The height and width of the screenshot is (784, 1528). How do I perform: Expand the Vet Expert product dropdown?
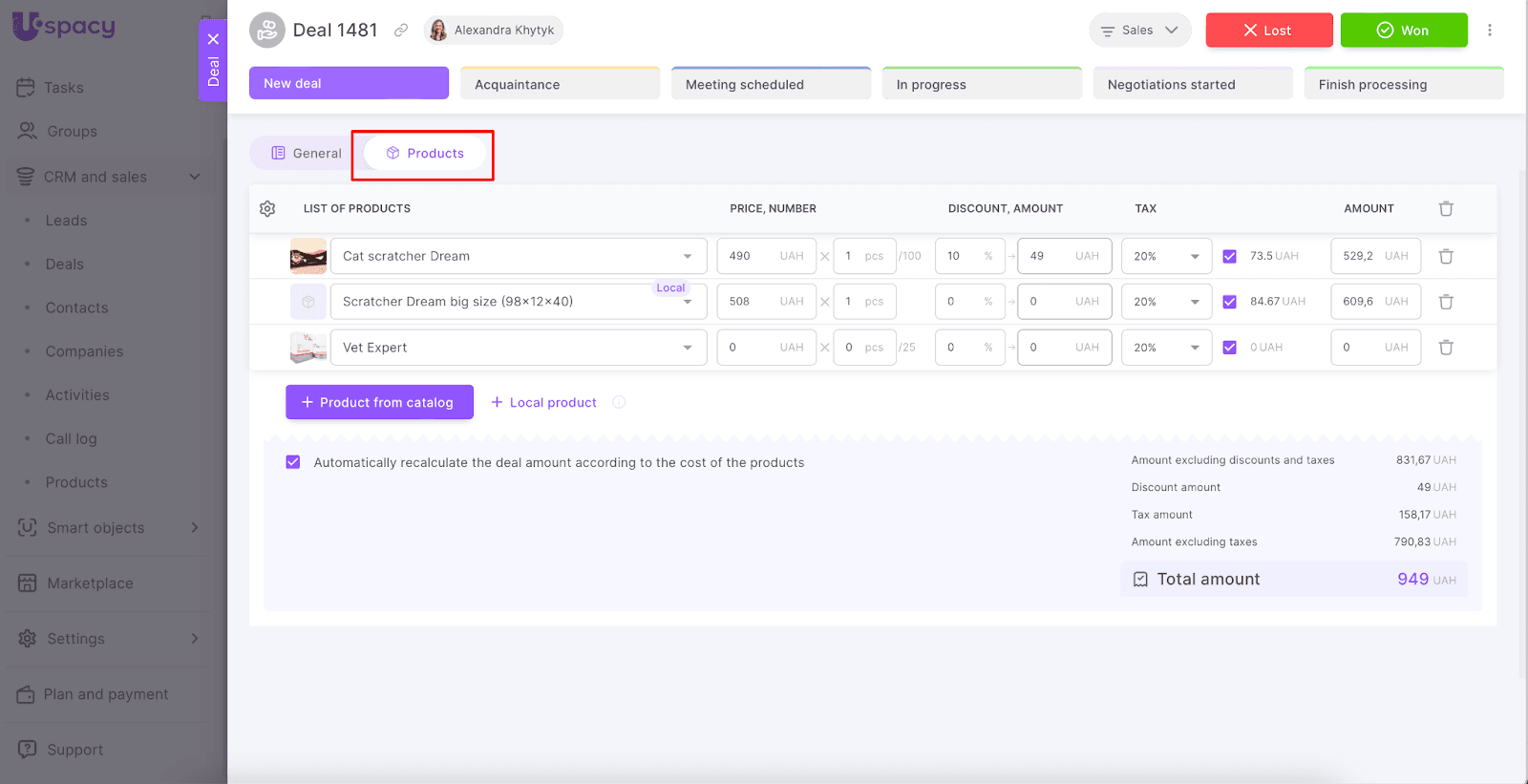pyautogui.click(x=688, y=348)
